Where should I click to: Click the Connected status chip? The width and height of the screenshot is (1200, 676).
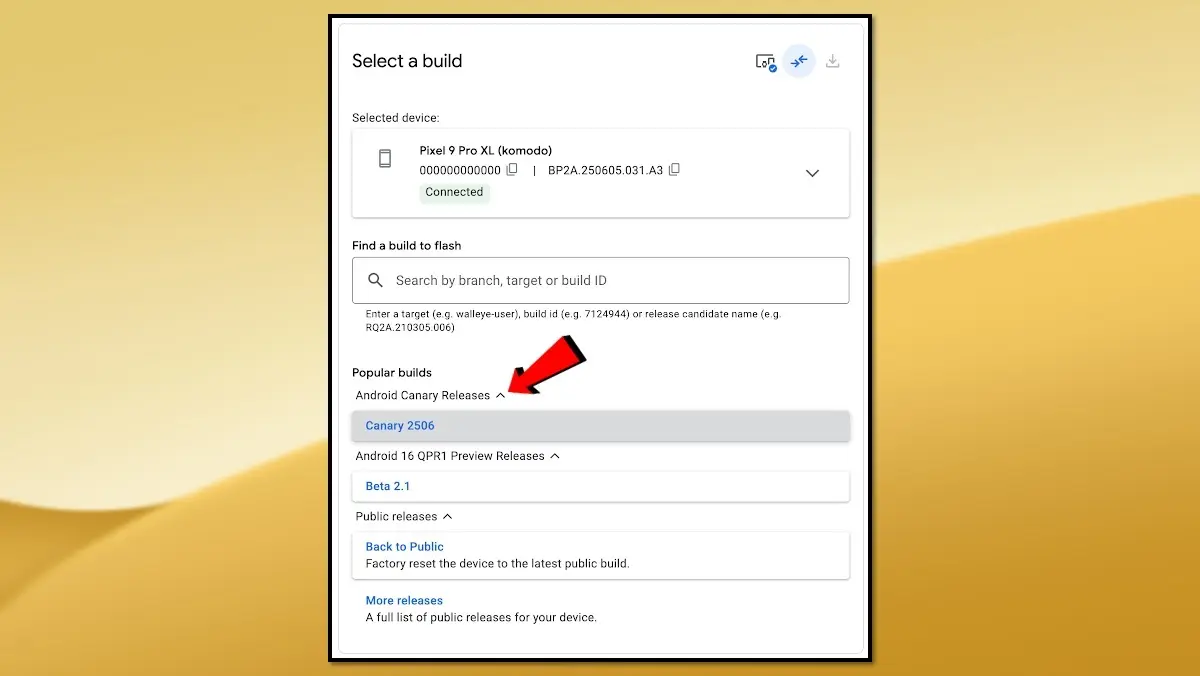pyautogui.click(x=454, y=192)
